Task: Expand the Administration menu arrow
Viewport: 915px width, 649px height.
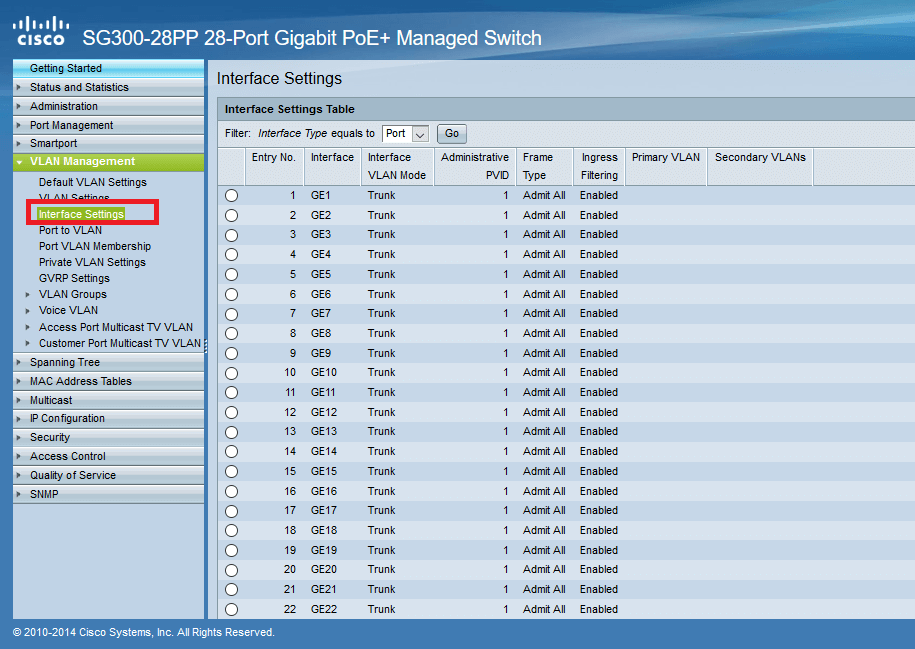Action: (x=19, y=106)
